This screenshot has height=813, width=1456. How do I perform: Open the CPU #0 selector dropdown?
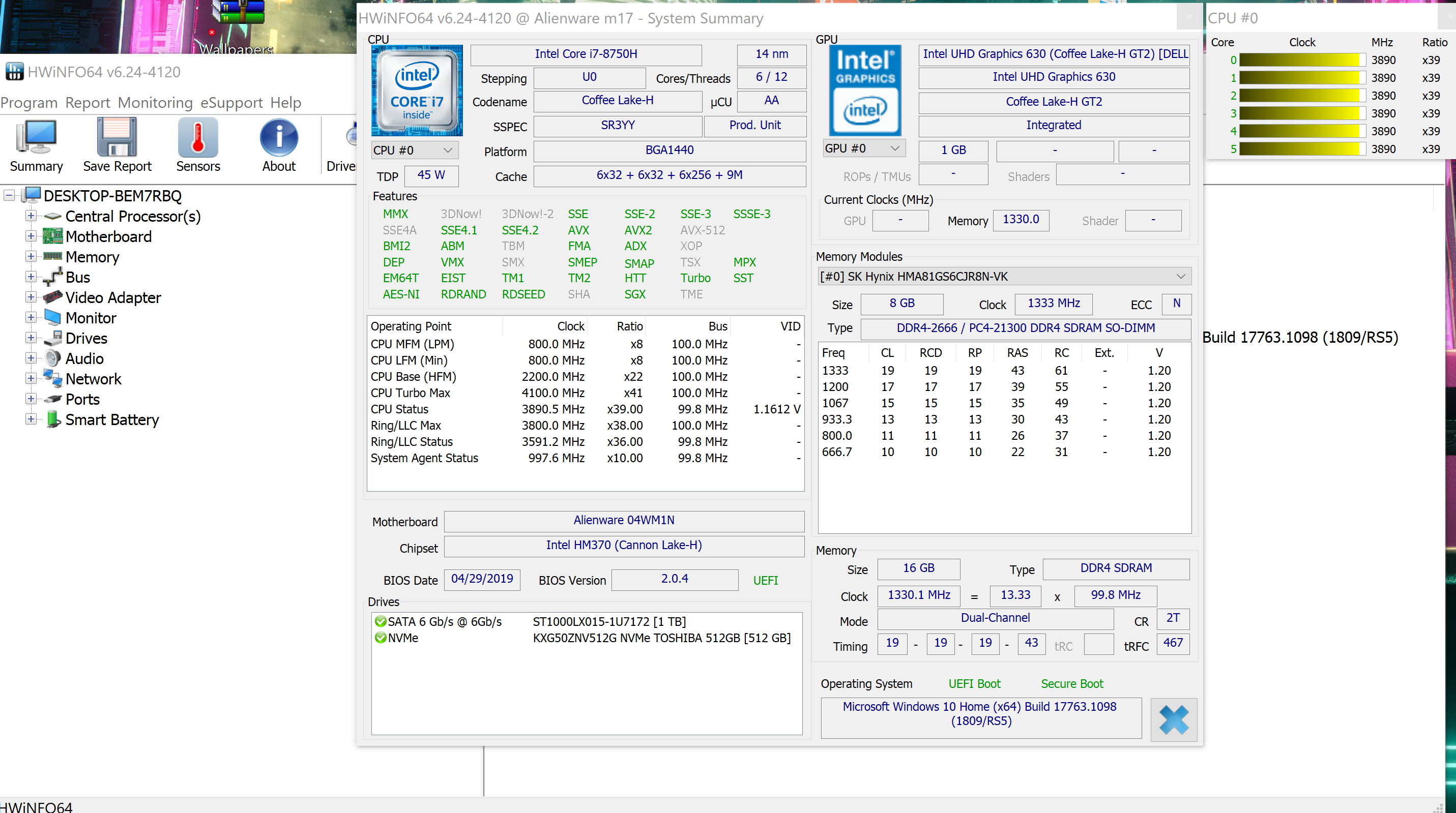click(x=414, y=150)
